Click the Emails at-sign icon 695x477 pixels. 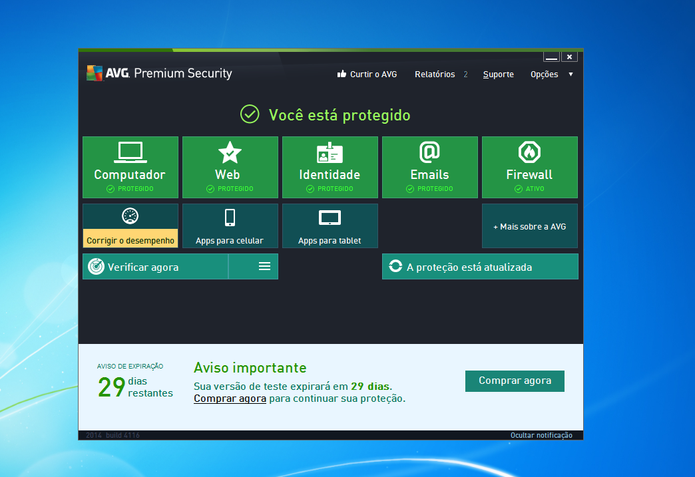coord(429,152)
